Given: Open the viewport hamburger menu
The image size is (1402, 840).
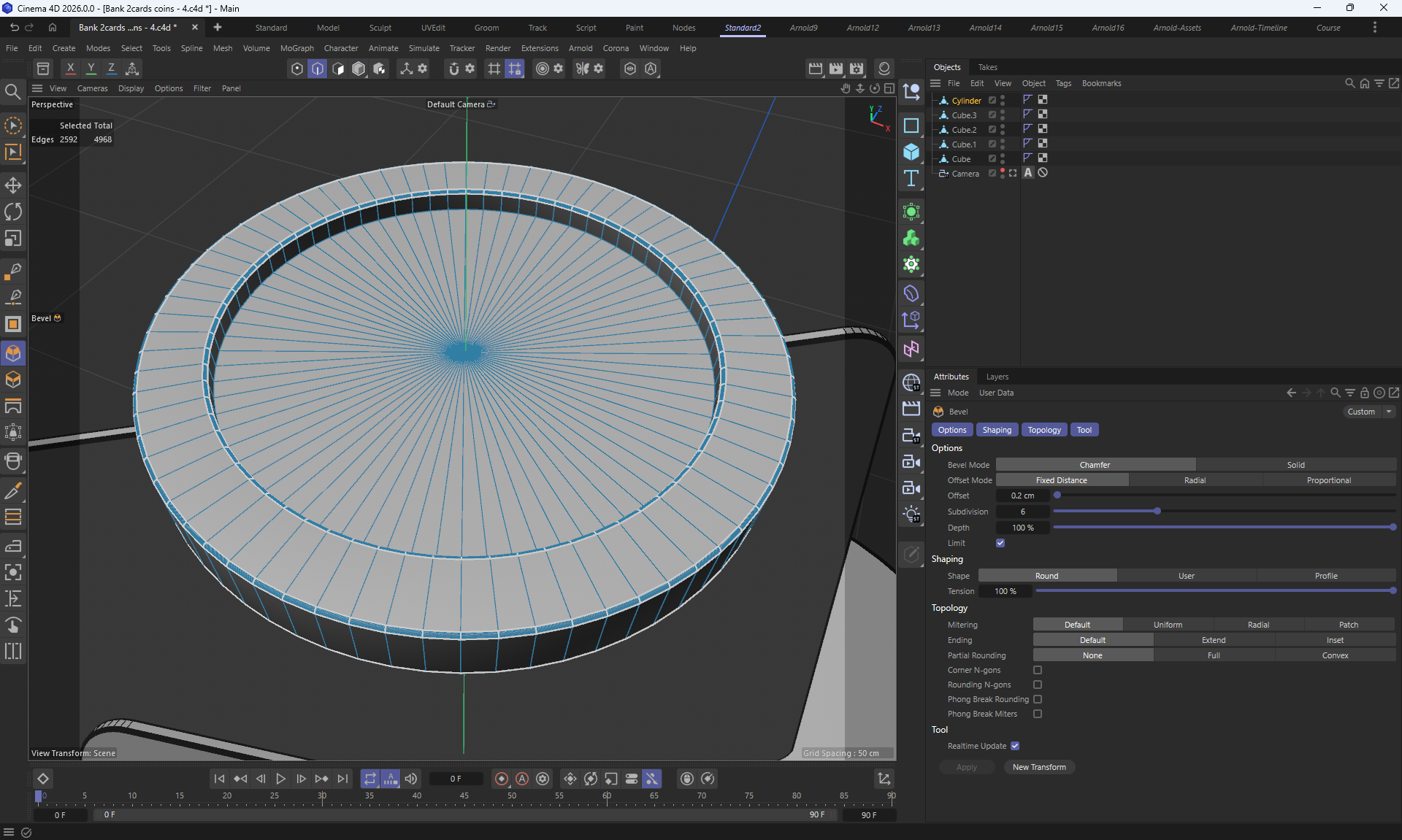Looking at the screenshot, I should point(37,88).
